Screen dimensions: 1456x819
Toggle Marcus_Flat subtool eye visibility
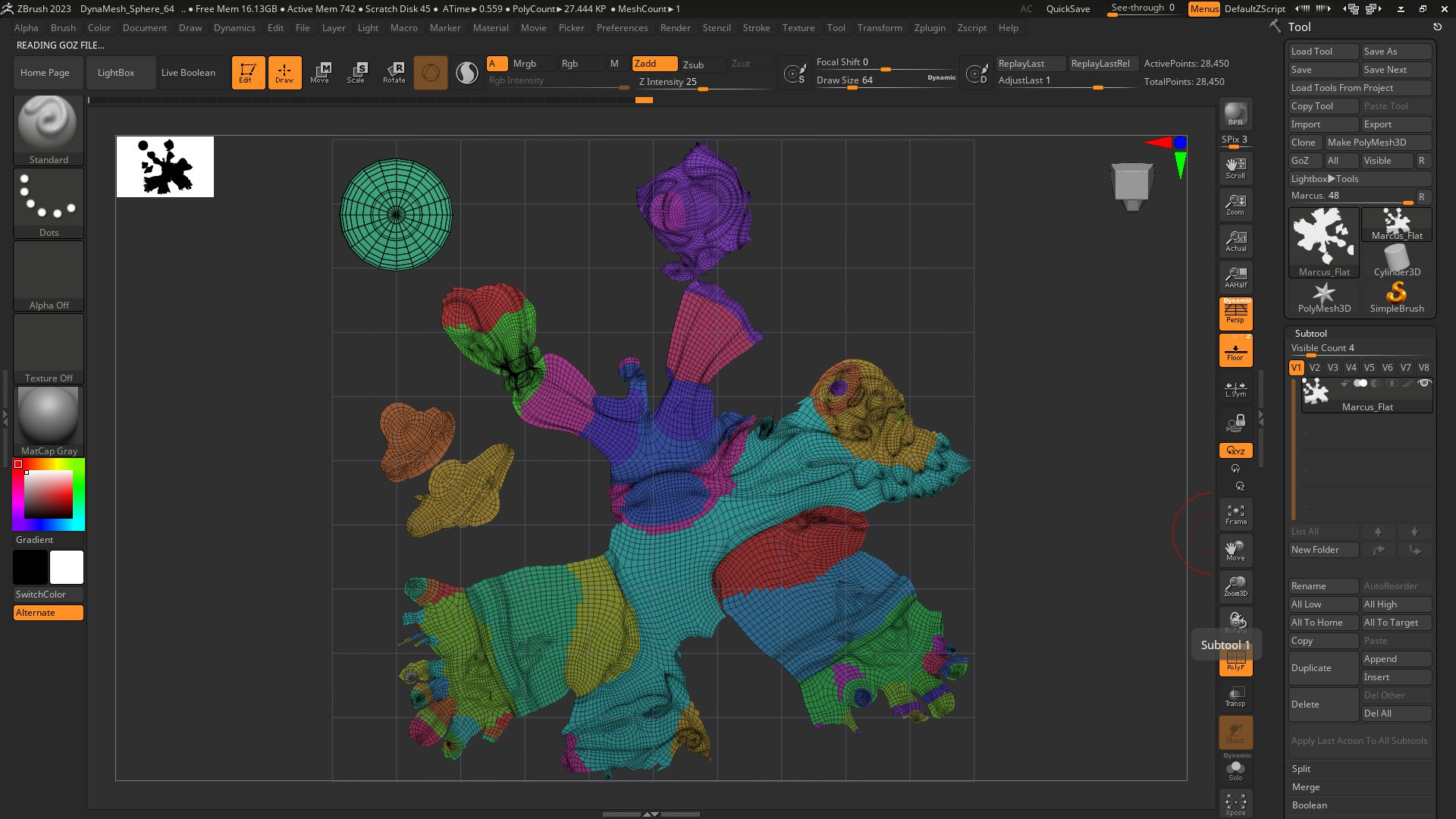[1424, 383]
